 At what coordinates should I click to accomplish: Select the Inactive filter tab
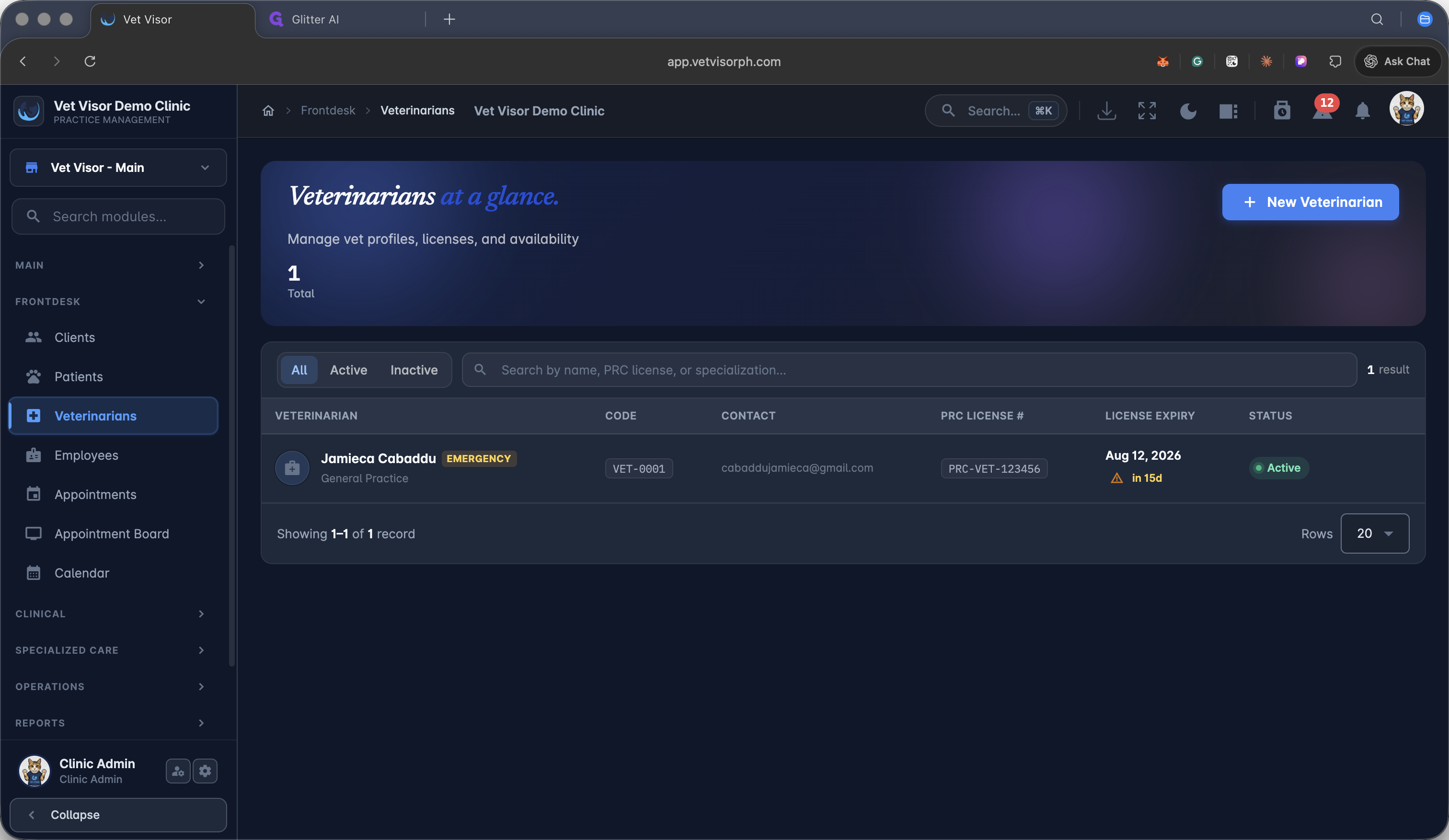tap(414, 369)
